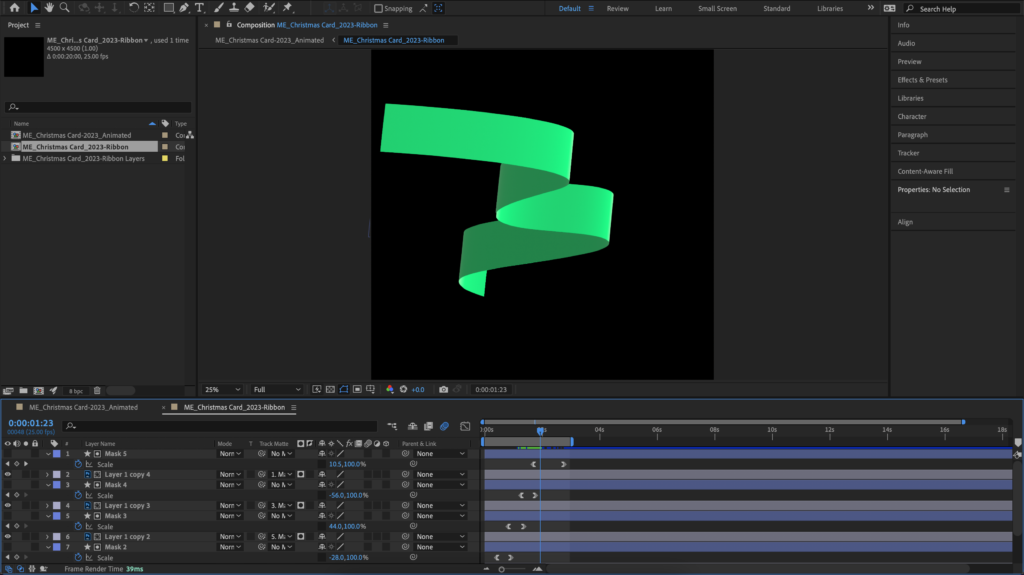The height and width of the screenshot is (575, 1024).
Task: Hide Layer 1 copy 3 with eye toggle
Action: click(8, 506)
